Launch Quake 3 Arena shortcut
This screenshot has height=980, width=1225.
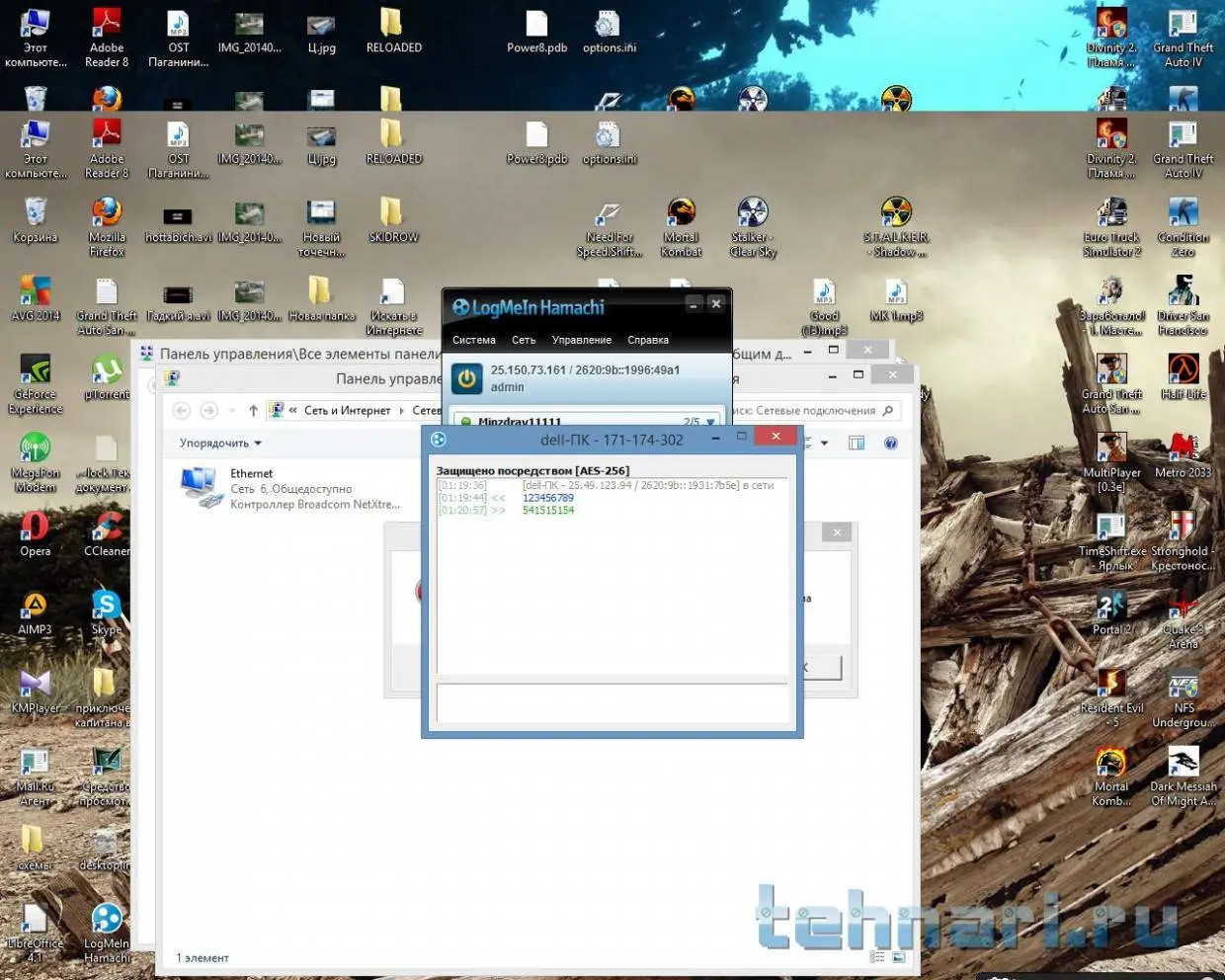click(1184, 619)
